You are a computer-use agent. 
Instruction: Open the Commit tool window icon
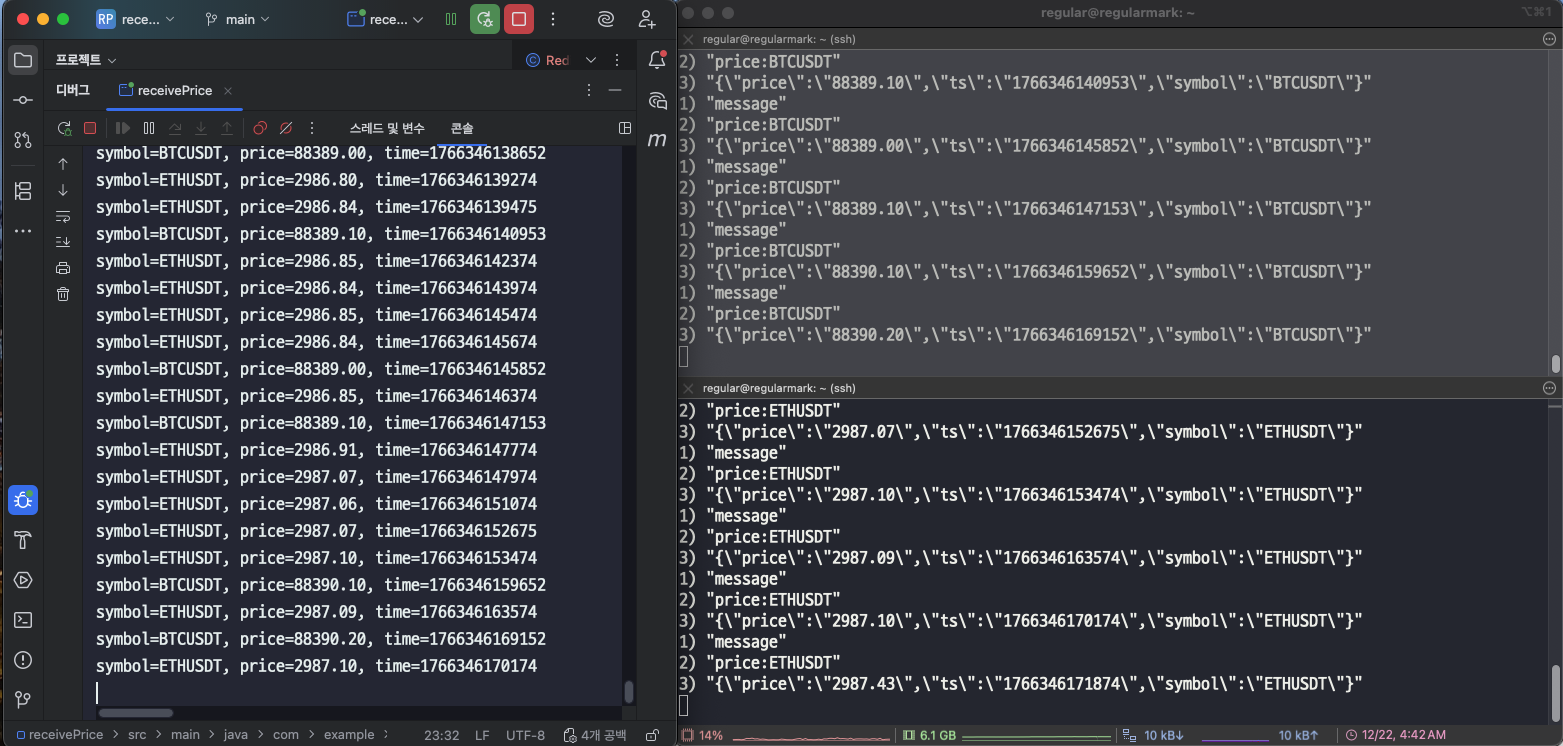(23, 100)
